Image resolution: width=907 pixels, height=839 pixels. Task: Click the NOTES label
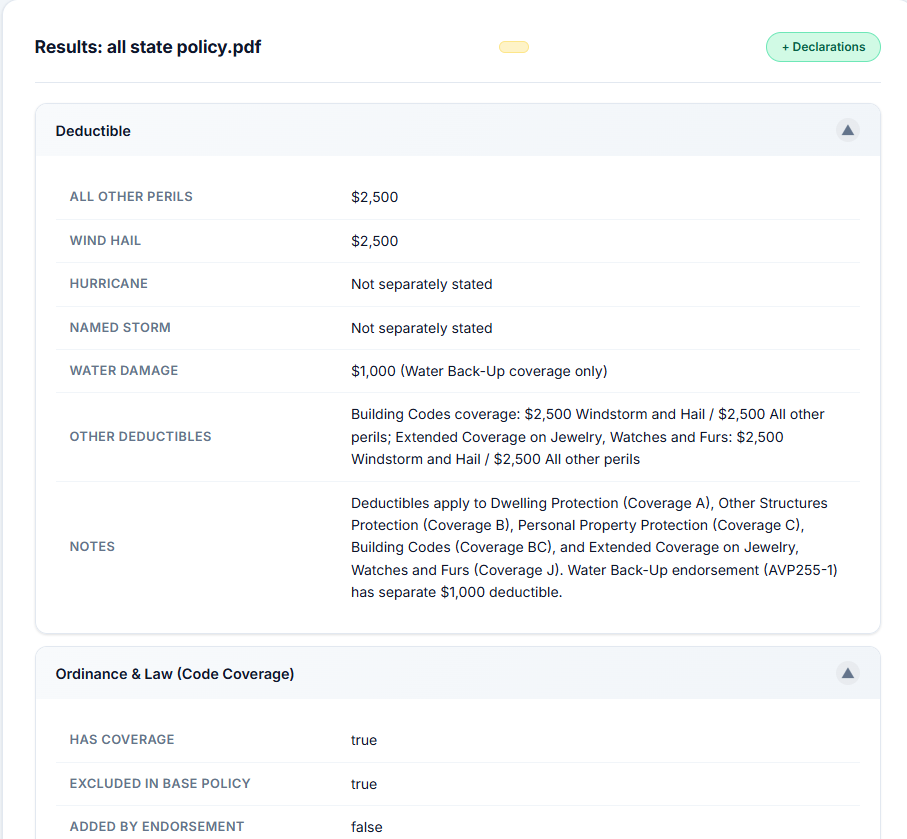tap(92, 547)
